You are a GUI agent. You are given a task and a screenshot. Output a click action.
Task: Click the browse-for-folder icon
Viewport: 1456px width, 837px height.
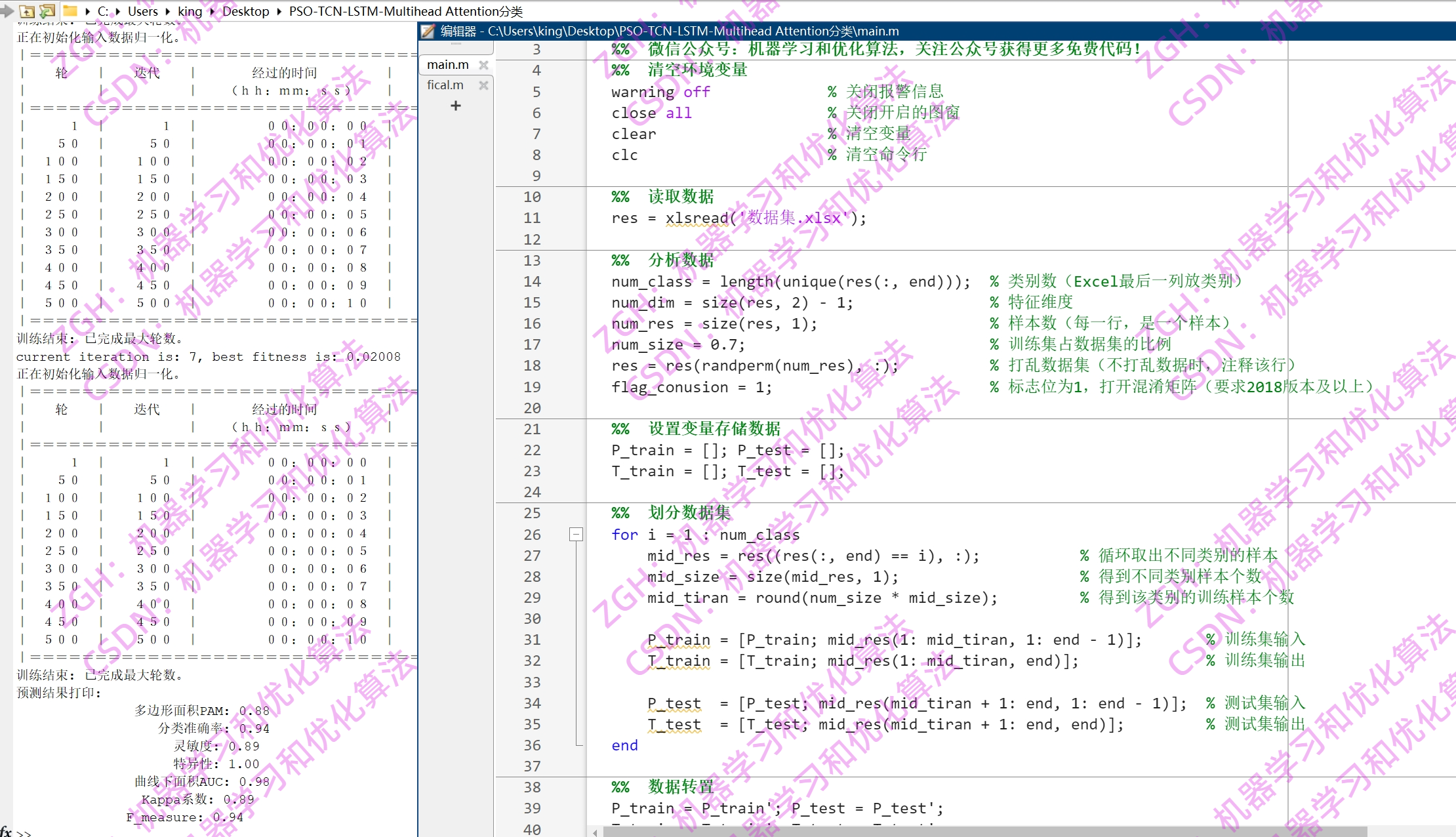[47, 11]
